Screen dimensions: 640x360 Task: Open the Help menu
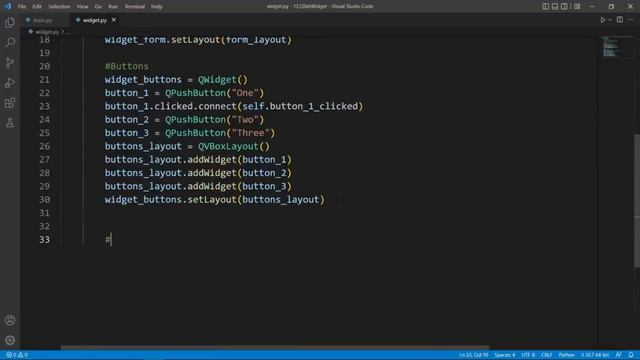pos(157,7)
